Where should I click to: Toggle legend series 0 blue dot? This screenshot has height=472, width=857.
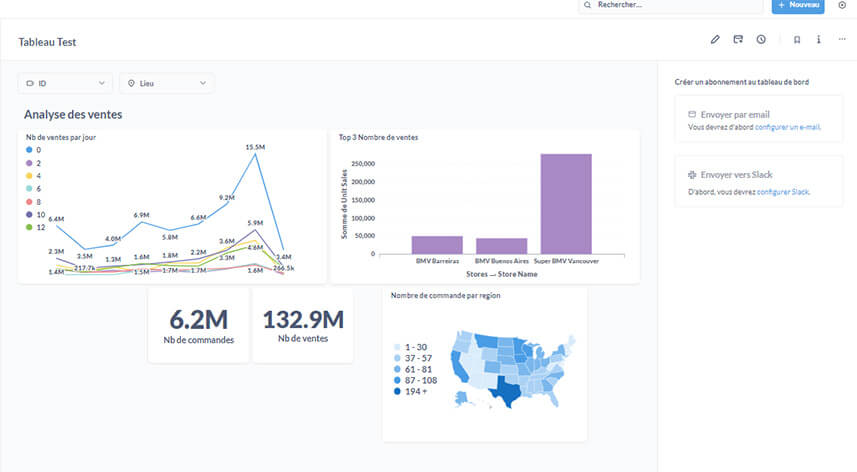(x=29, y=150)
